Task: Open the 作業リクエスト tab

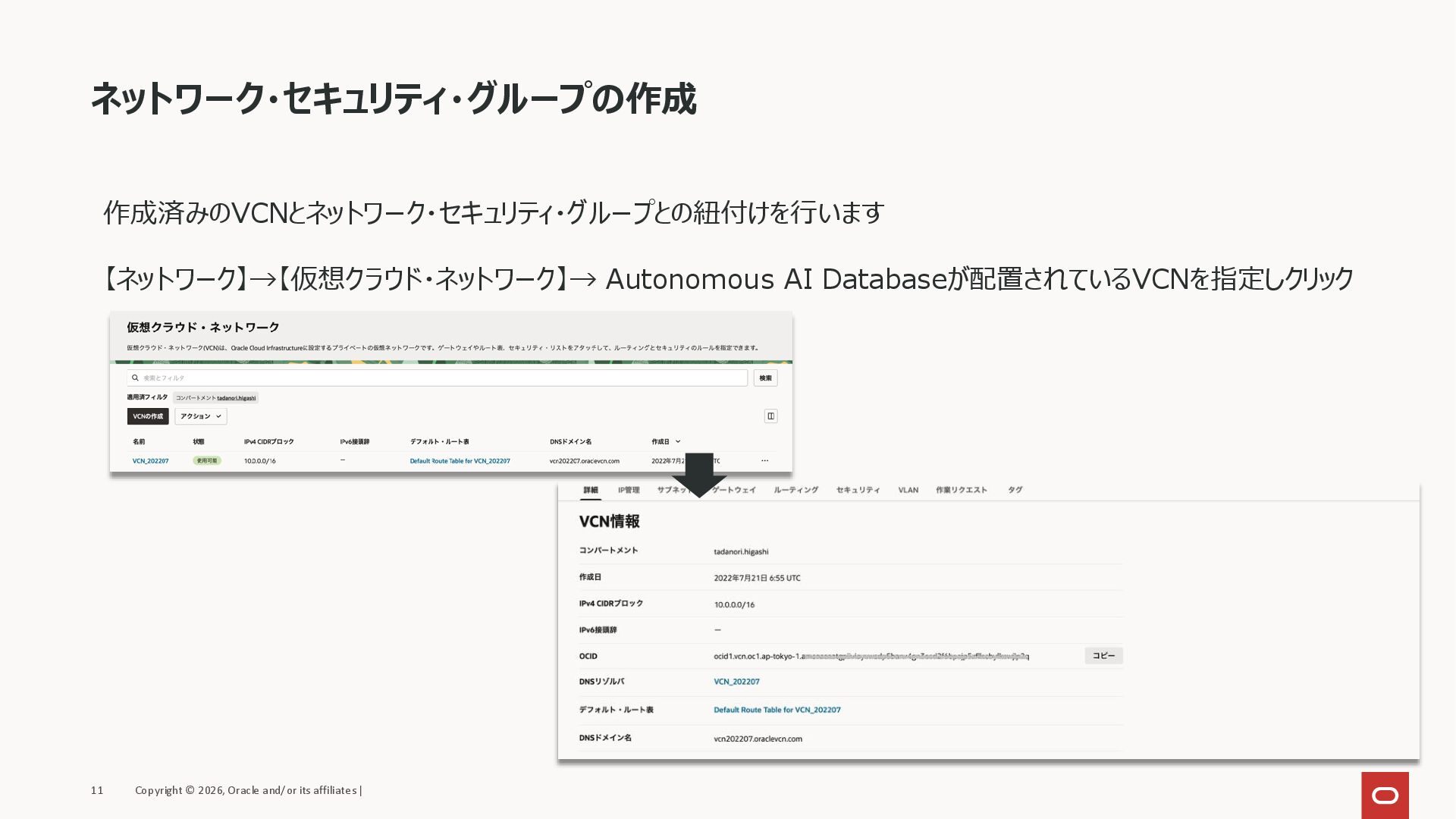Action: tap(961, 490)
